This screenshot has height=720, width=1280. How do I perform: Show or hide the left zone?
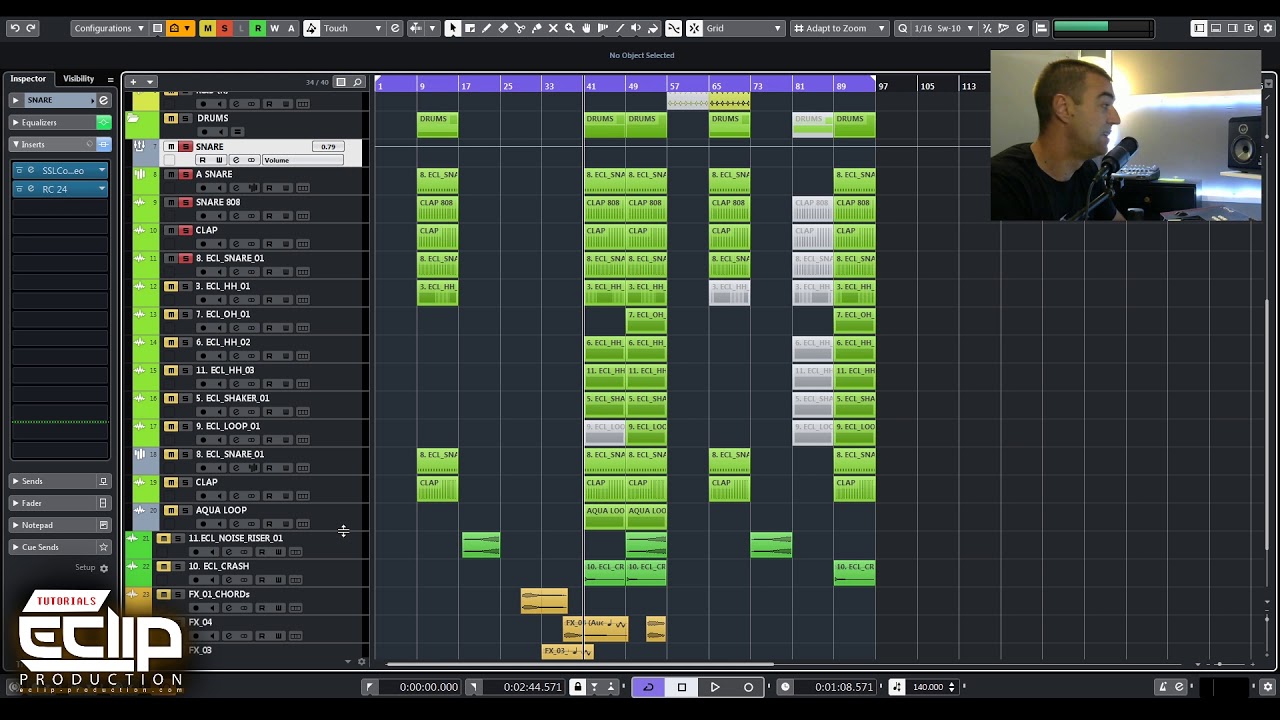click(1199, 28)
